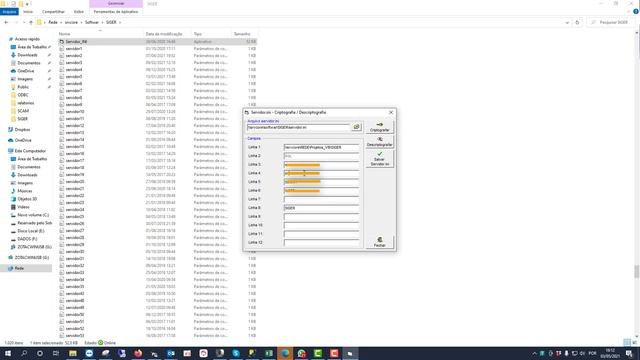Image resolution: width=640 pixels, height=360 pixels.
Task: Open the Exibir ribbon tab
Action: 78,12
